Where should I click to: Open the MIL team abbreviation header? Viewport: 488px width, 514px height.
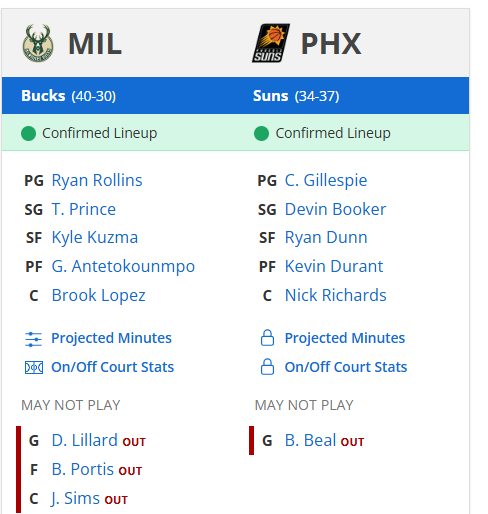[95, 43]
